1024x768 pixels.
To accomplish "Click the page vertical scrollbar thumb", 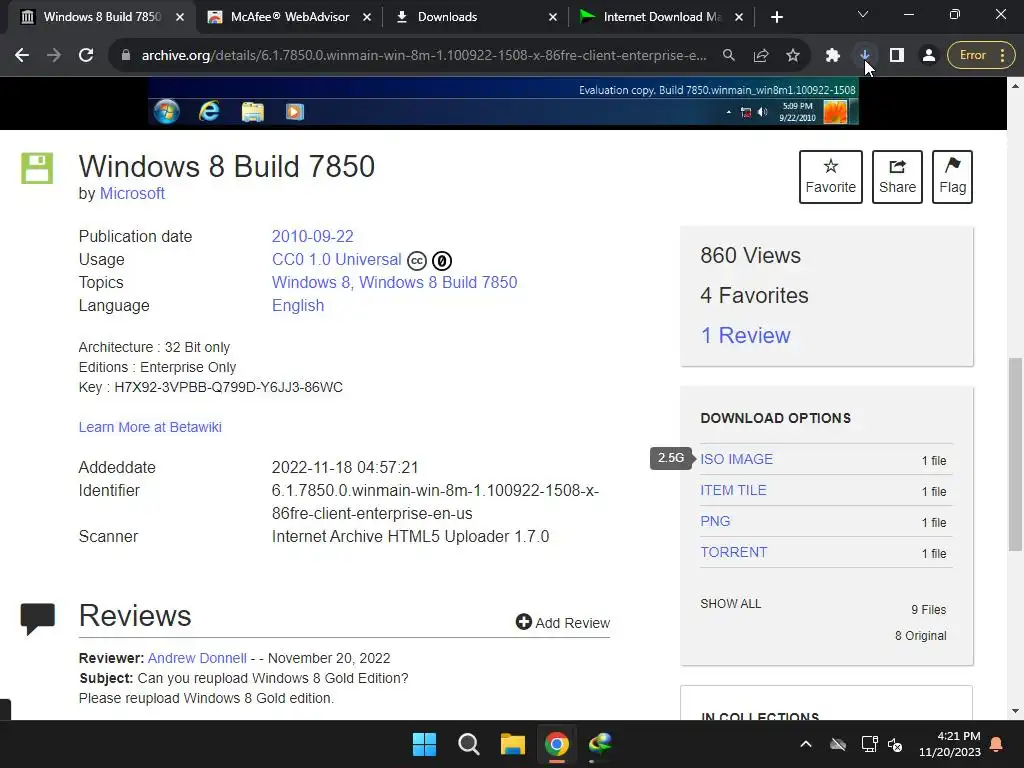I will pos(1015,454).
